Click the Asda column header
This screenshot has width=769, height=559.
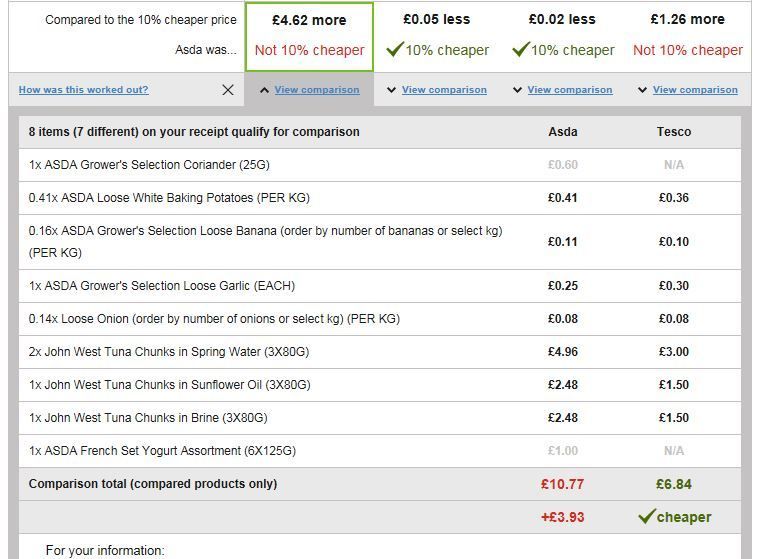[x=563, y=132]
